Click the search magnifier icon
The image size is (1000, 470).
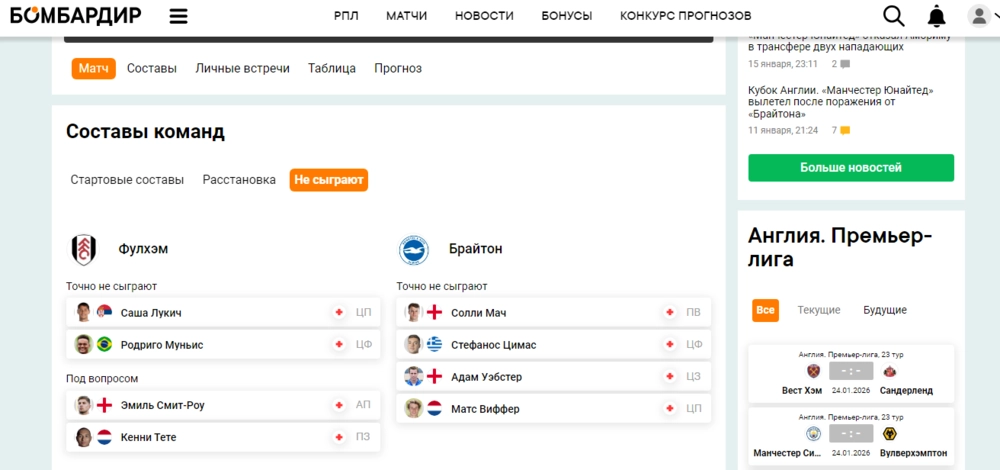[x=893, y=16]
